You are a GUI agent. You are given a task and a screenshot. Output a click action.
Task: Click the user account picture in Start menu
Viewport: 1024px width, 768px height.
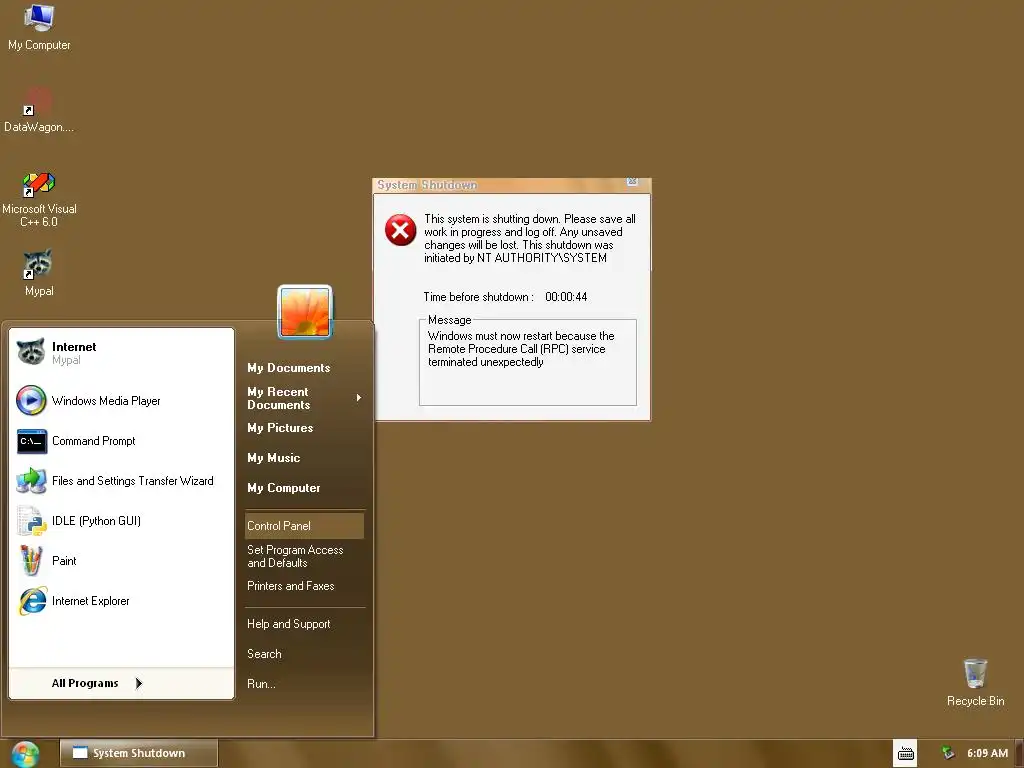(304, 312)
